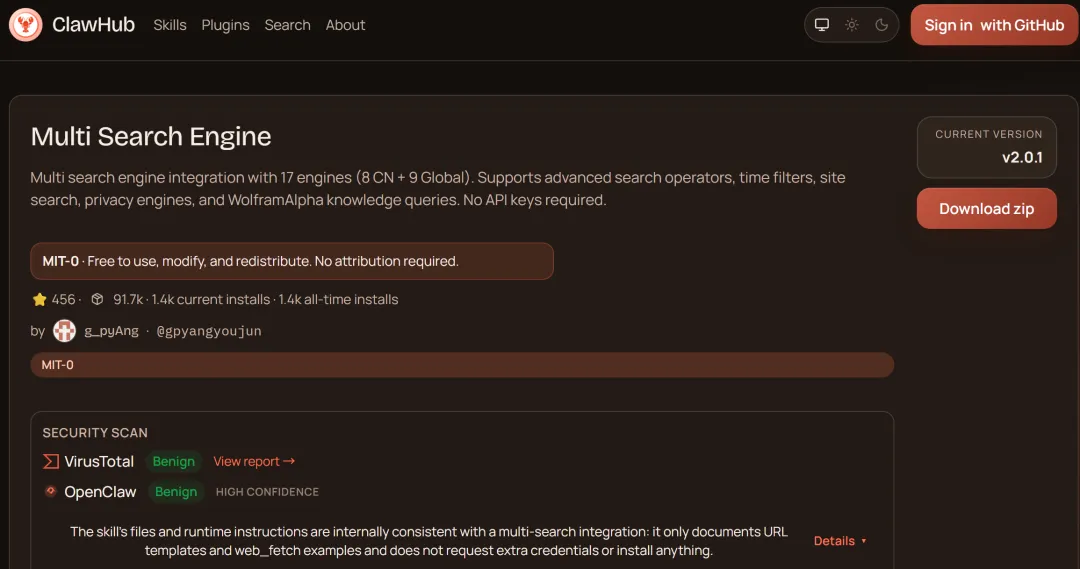Sign in with GitHub
Screen dimensions: 1080x569
[994, 25]
